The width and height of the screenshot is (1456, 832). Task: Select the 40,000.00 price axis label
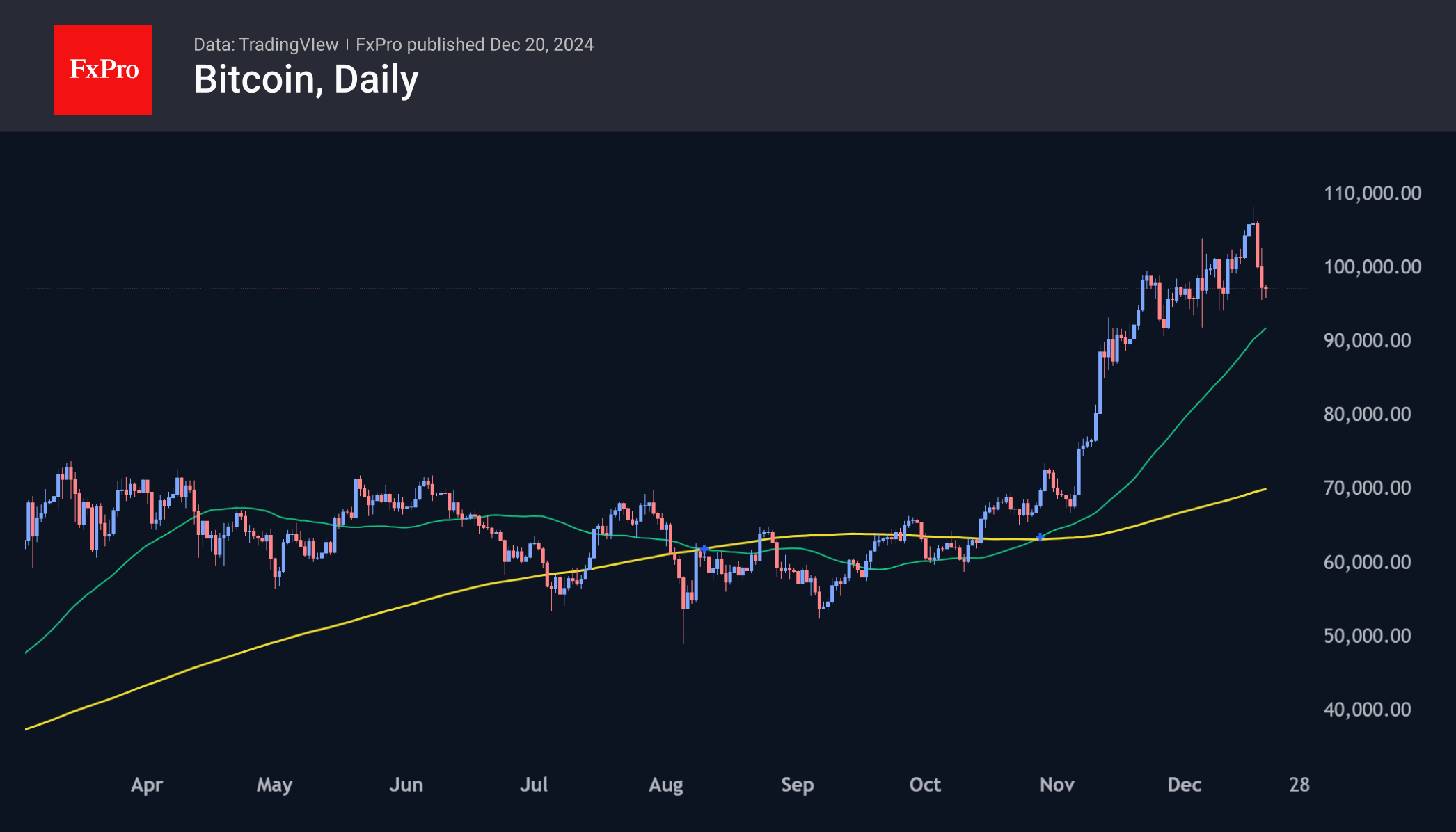(1367, 709)
